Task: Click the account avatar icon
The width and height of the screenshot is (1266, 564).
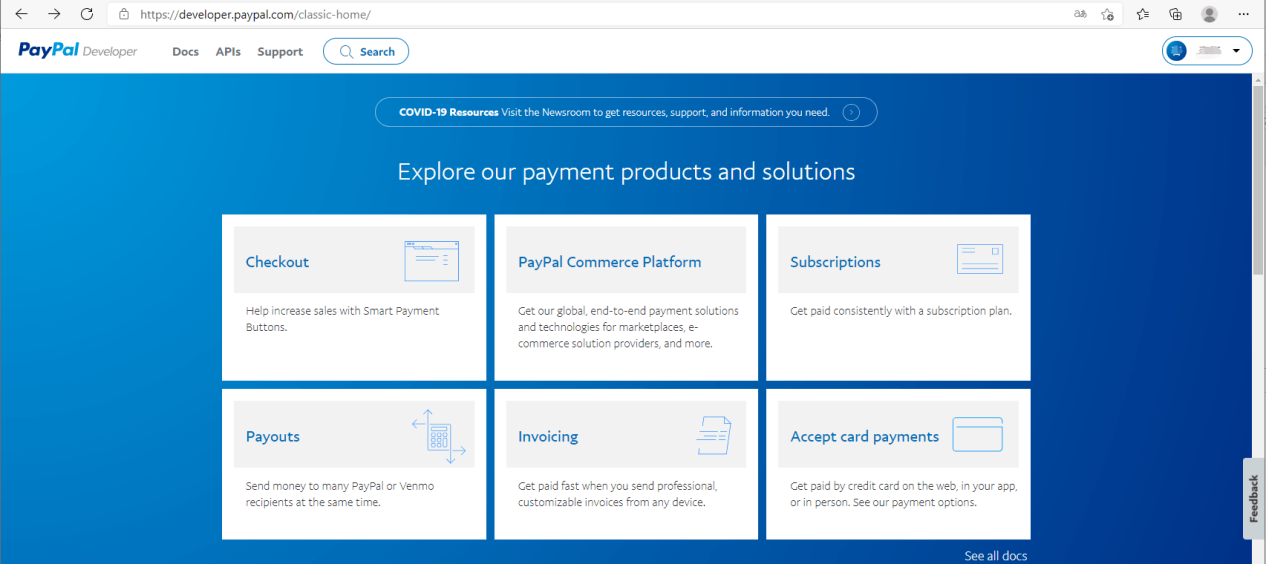Action: [x=1177, y=51]
